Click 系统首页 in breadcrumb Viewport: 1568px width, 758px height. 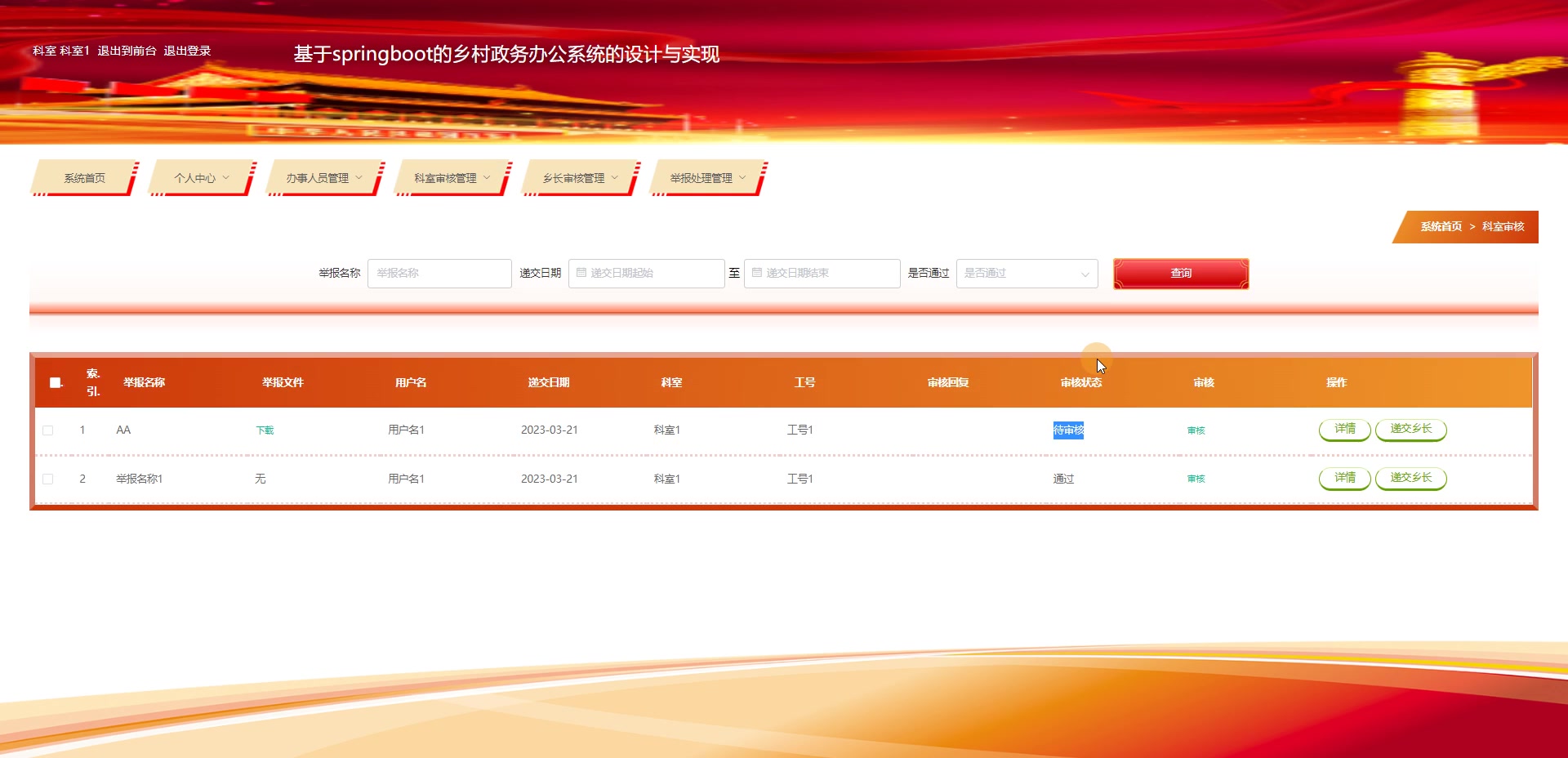point(1441,226)
